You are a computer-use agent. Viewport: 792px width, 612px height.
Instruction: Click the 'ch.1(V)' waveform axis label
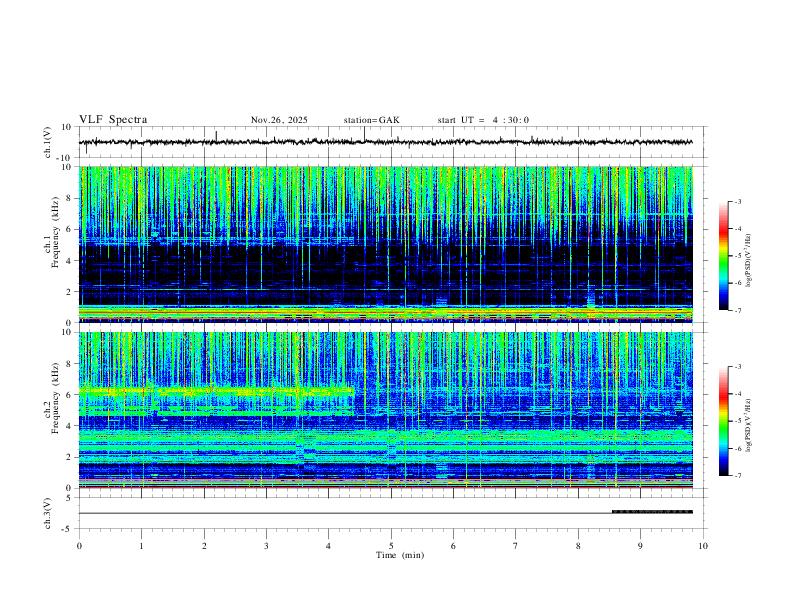pos(48,142)
